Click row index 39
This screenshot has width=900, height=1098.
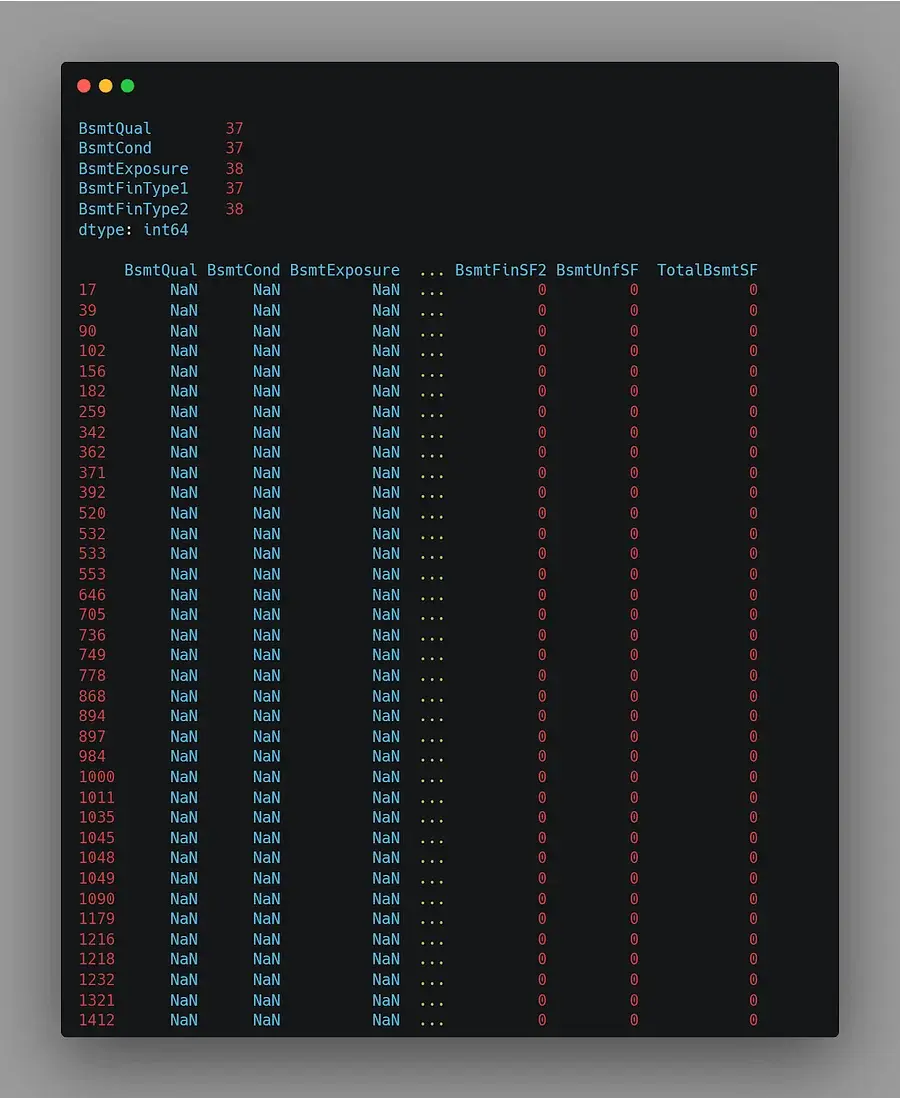tap(88, 310)
